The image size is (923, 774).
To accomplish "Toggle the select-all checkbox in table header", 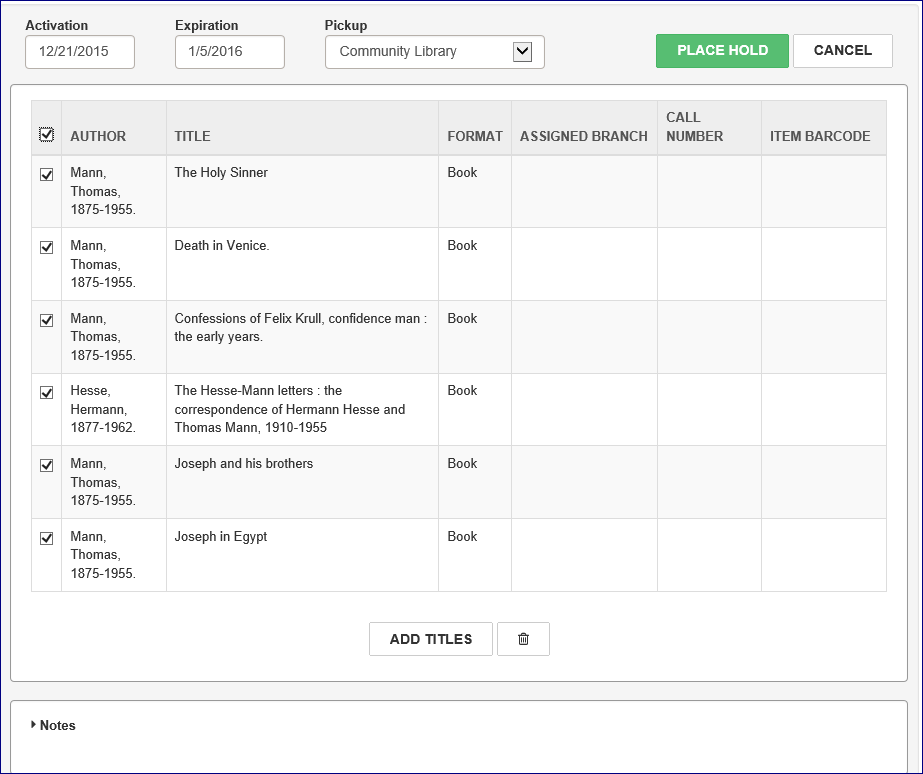I will [46, 134].
